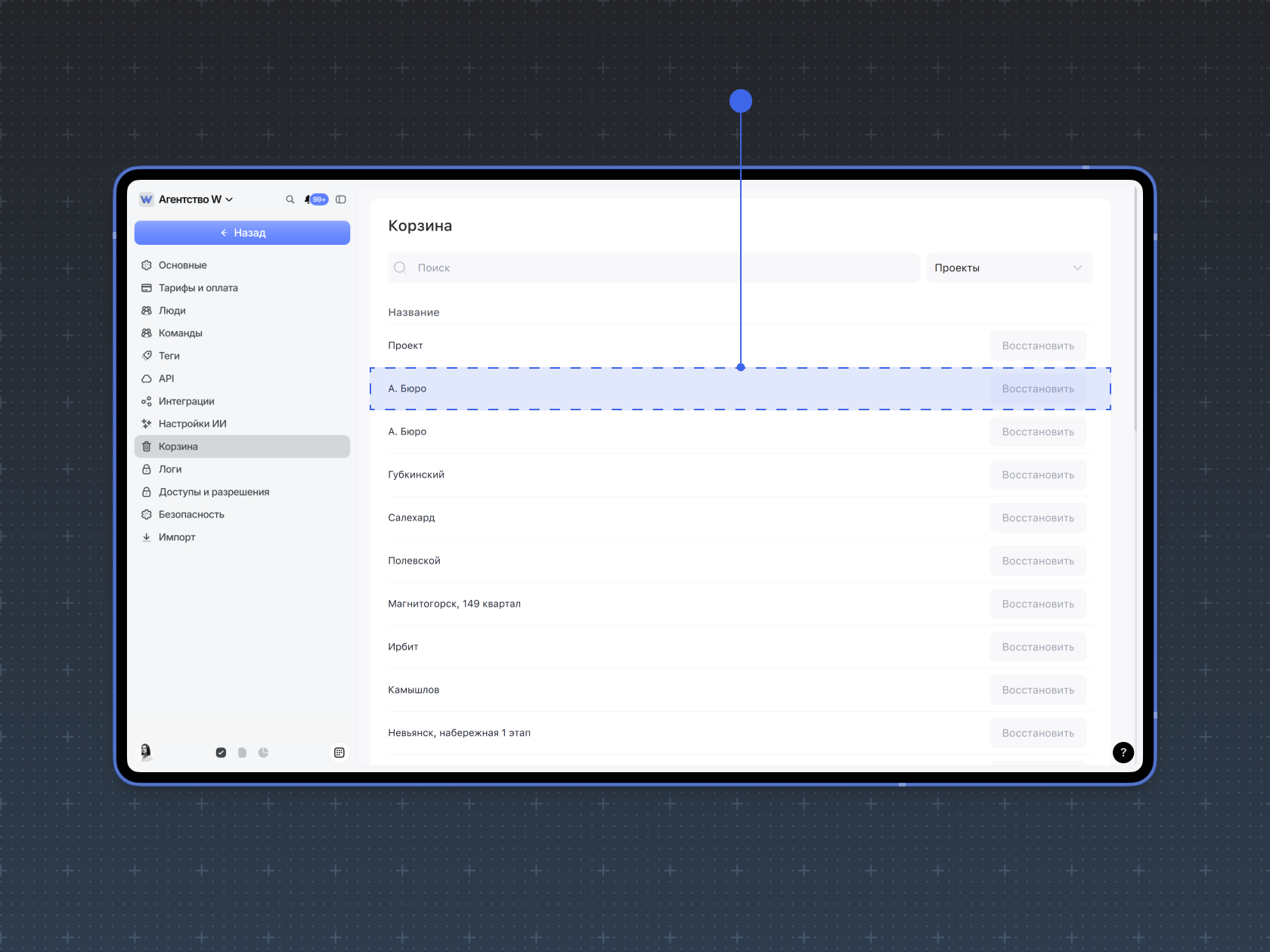
Task: Click the search magnifier icon in sidebar header
Action: 290,199
